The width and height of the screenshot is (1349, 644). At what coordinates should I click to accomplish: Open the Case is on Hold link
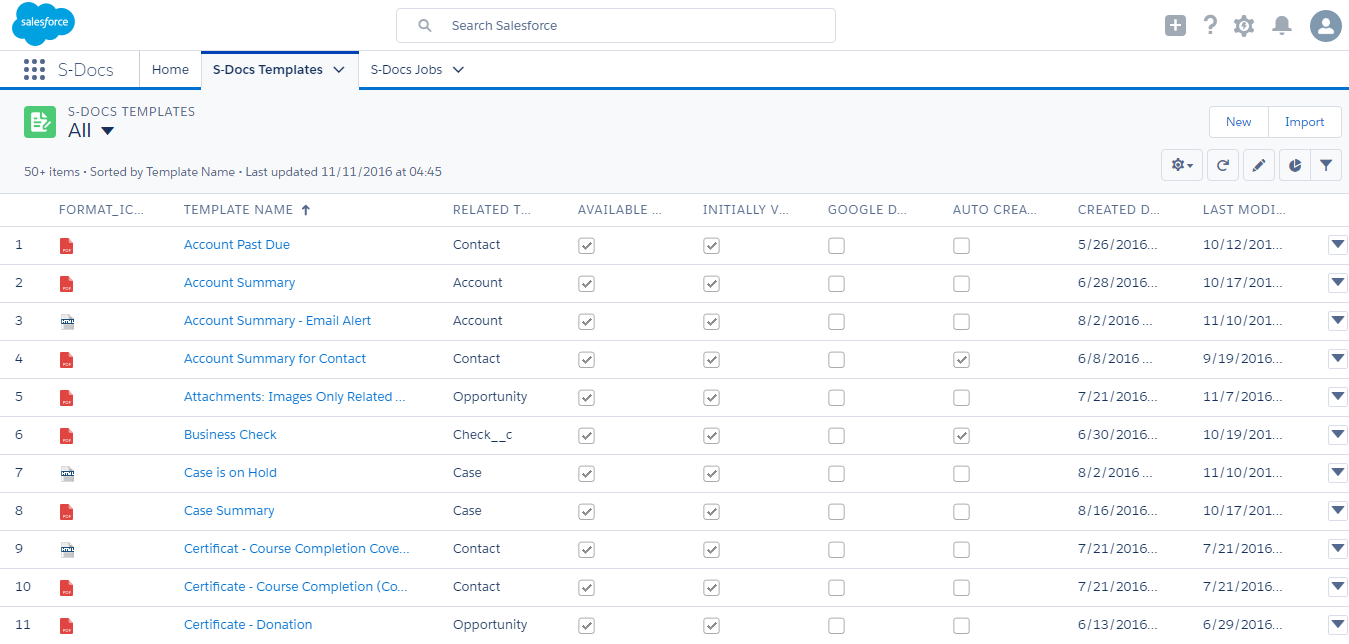point(230,473)
